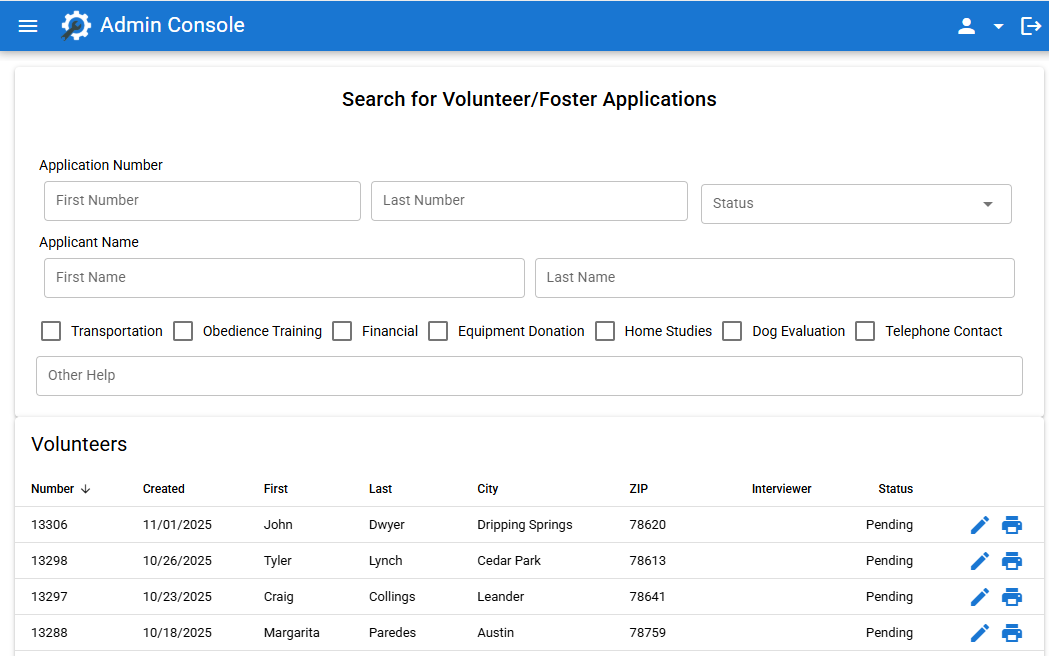
Task: Click the Created column header
Action: [x=163, y=489]
